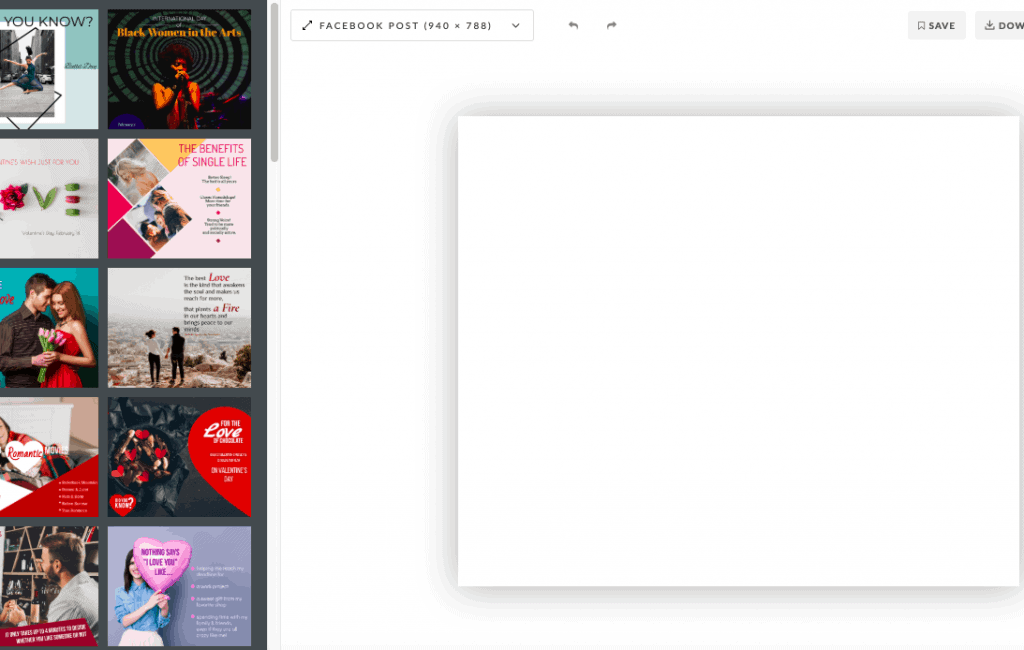Choose the Did You Know dancer template
This screenshot has width=1024, height=650.
tap(49, 69)
